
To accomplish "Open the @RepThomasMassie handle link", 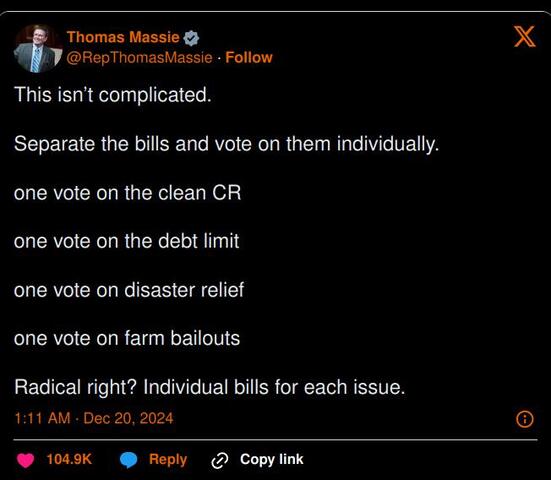I will click(x=140, y=58).
